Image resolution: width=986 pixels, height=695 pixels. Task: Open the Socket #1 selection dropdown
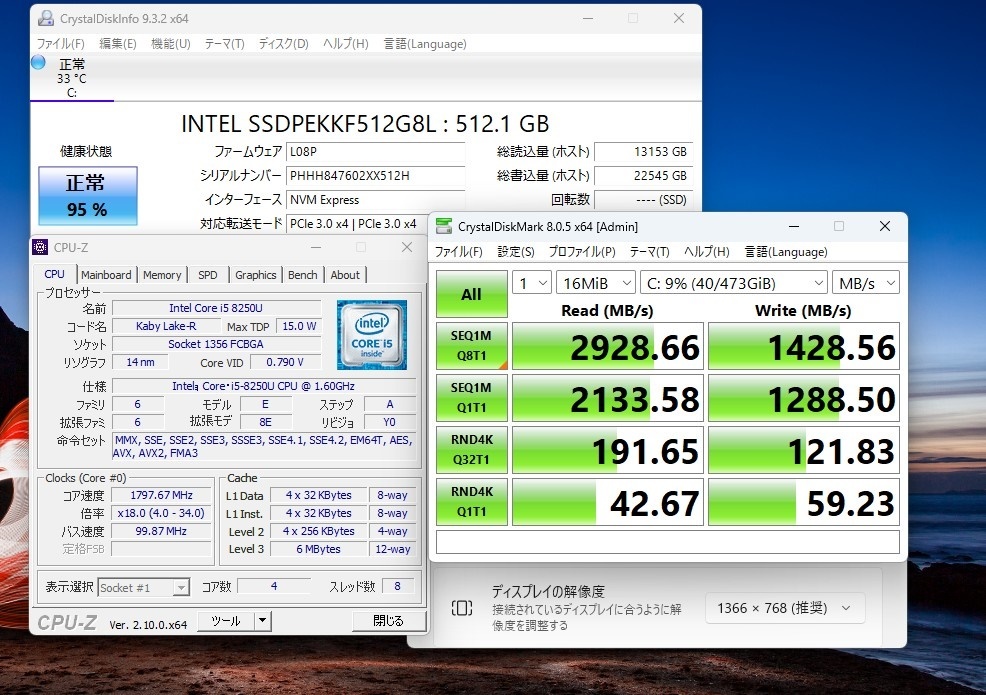(143, 587)
